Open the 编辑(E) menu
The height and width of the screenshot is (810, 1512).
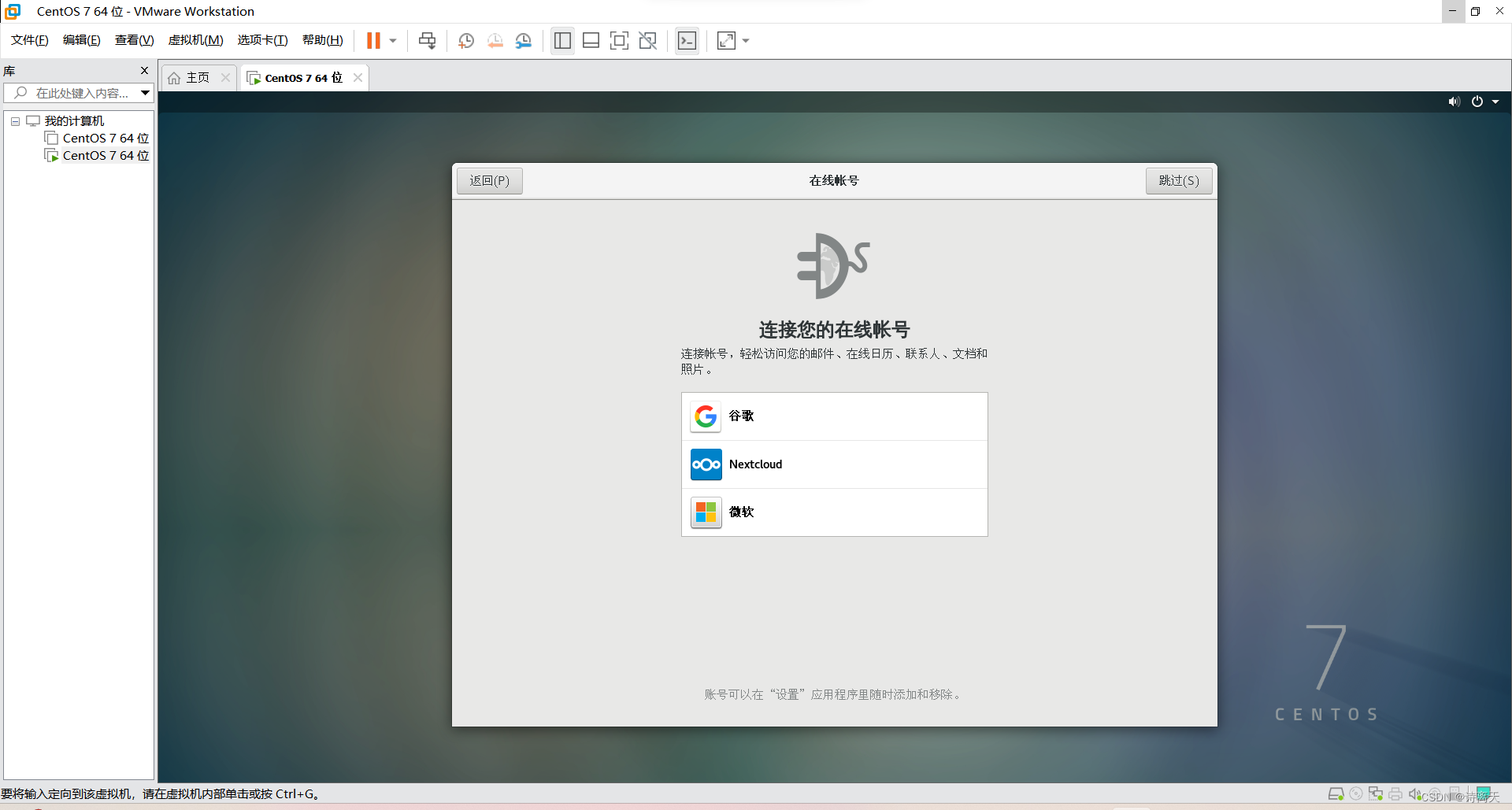coord(82,40)
